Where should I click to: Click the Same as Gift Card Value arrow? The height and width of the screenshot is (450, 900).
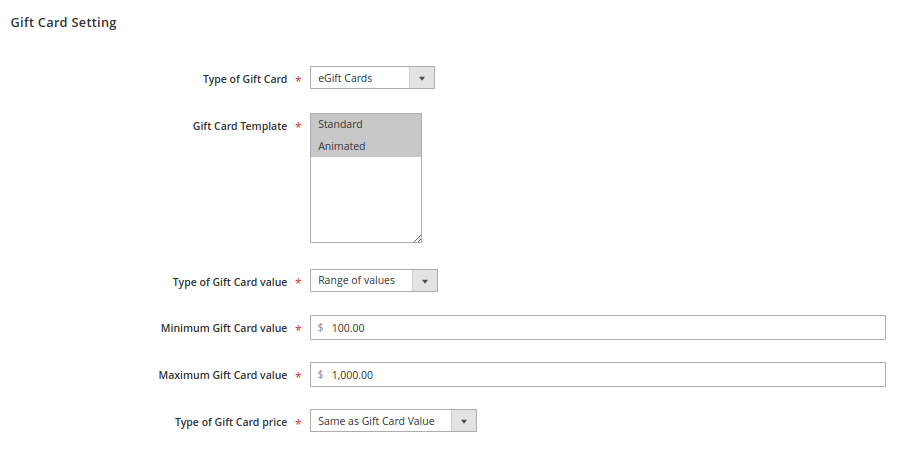click(x=463, y=421)
